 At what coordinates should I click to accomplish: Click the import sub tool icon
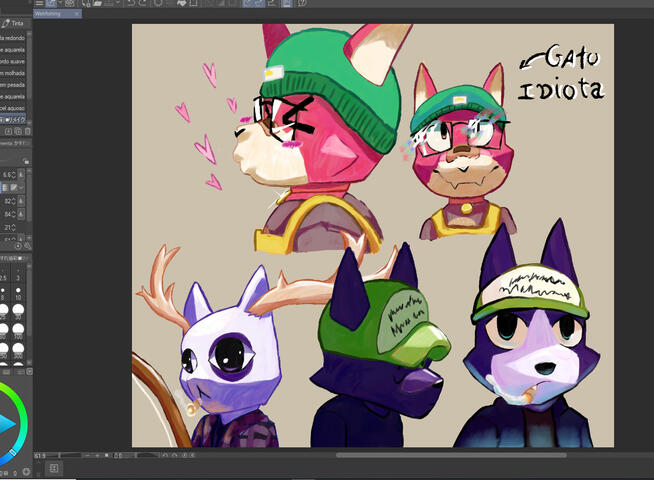[8, 131]
